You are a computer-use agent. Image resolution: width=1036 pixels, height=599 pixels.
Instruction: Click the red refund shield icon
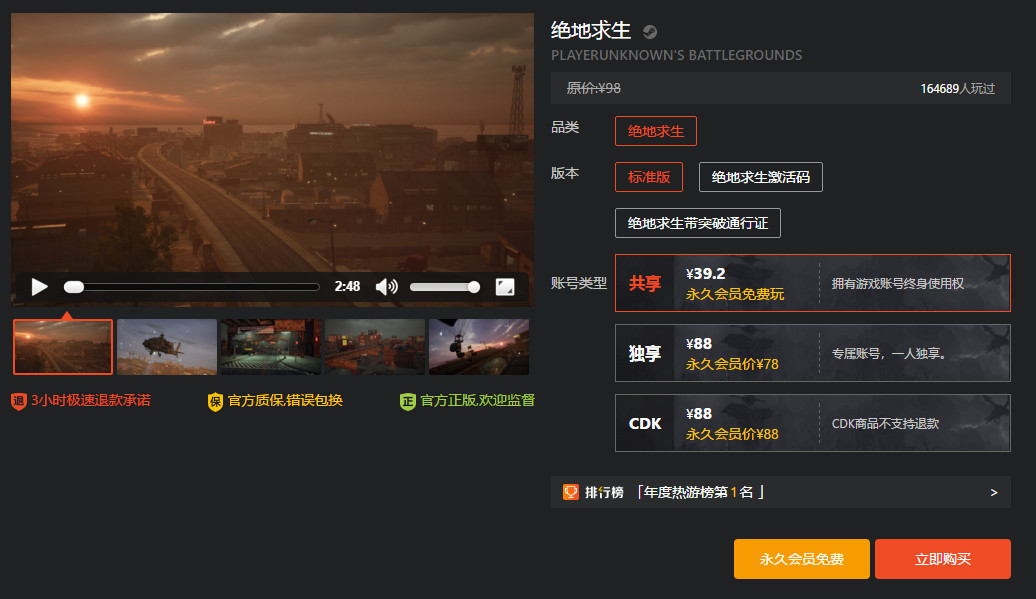click(x=18, y=401)
